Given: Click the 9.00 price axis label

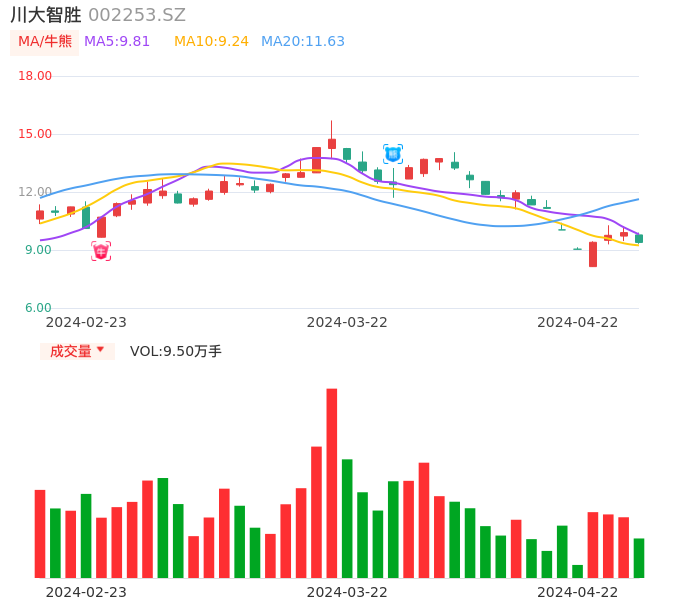Looking at the screenshot, I should [38, 250].
